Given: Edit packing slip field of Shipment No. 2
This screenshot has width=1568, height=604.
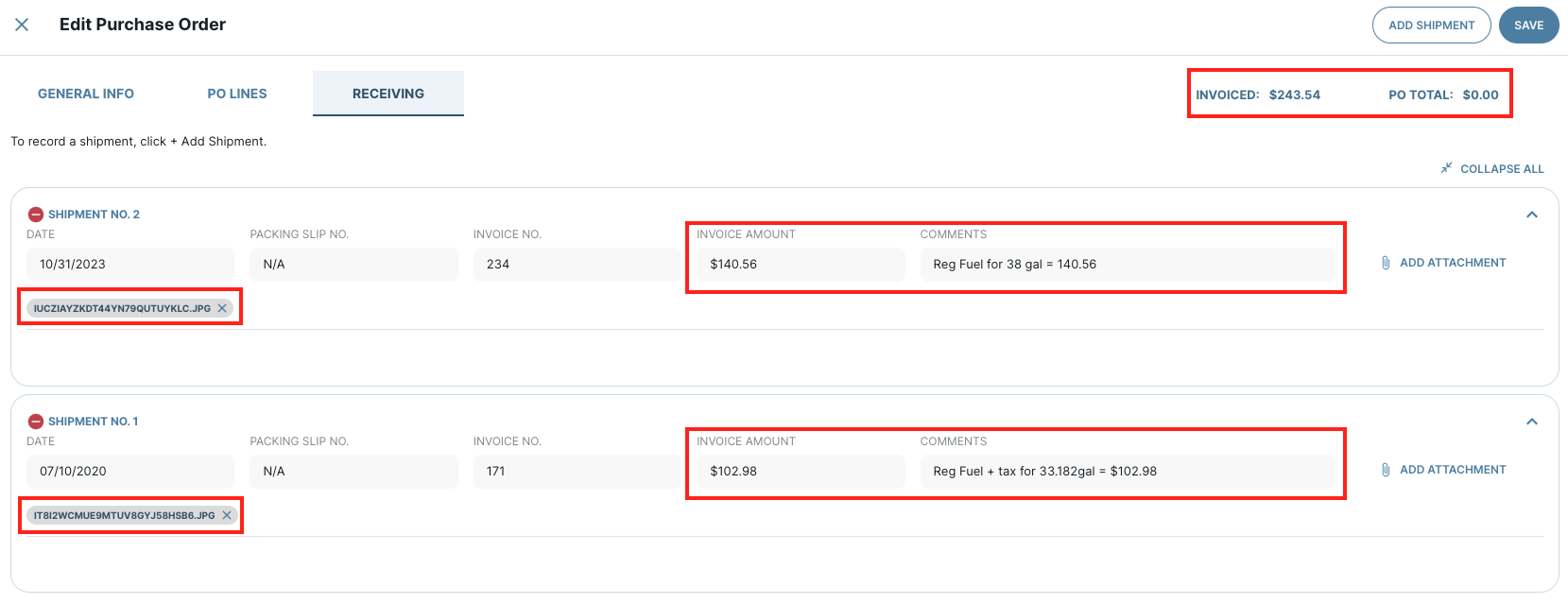Looking at the screenshot, I should (353, 265).
